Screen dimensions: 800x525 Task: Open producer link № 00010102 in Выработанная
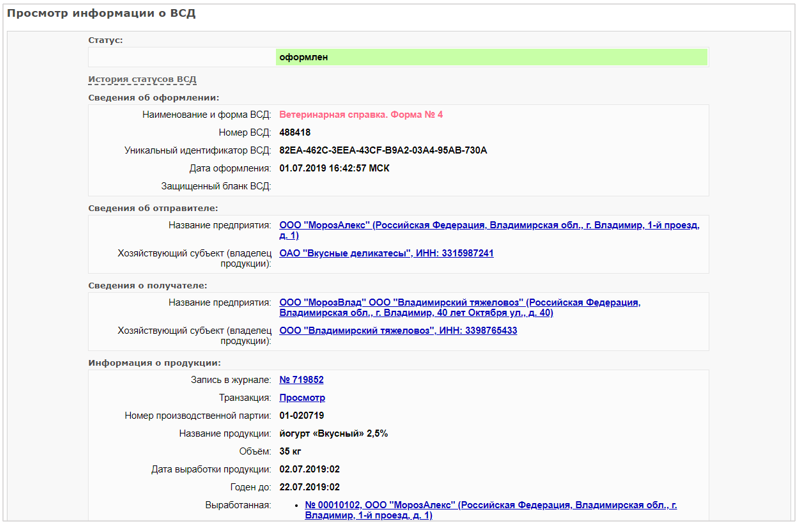click(x=490, y=506)
